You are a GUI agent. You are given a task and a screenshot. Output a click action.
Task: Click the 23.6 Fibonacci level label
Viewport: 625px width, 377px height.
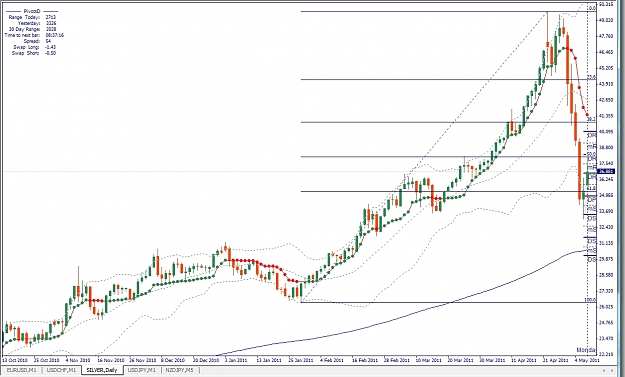coord(592,77)
